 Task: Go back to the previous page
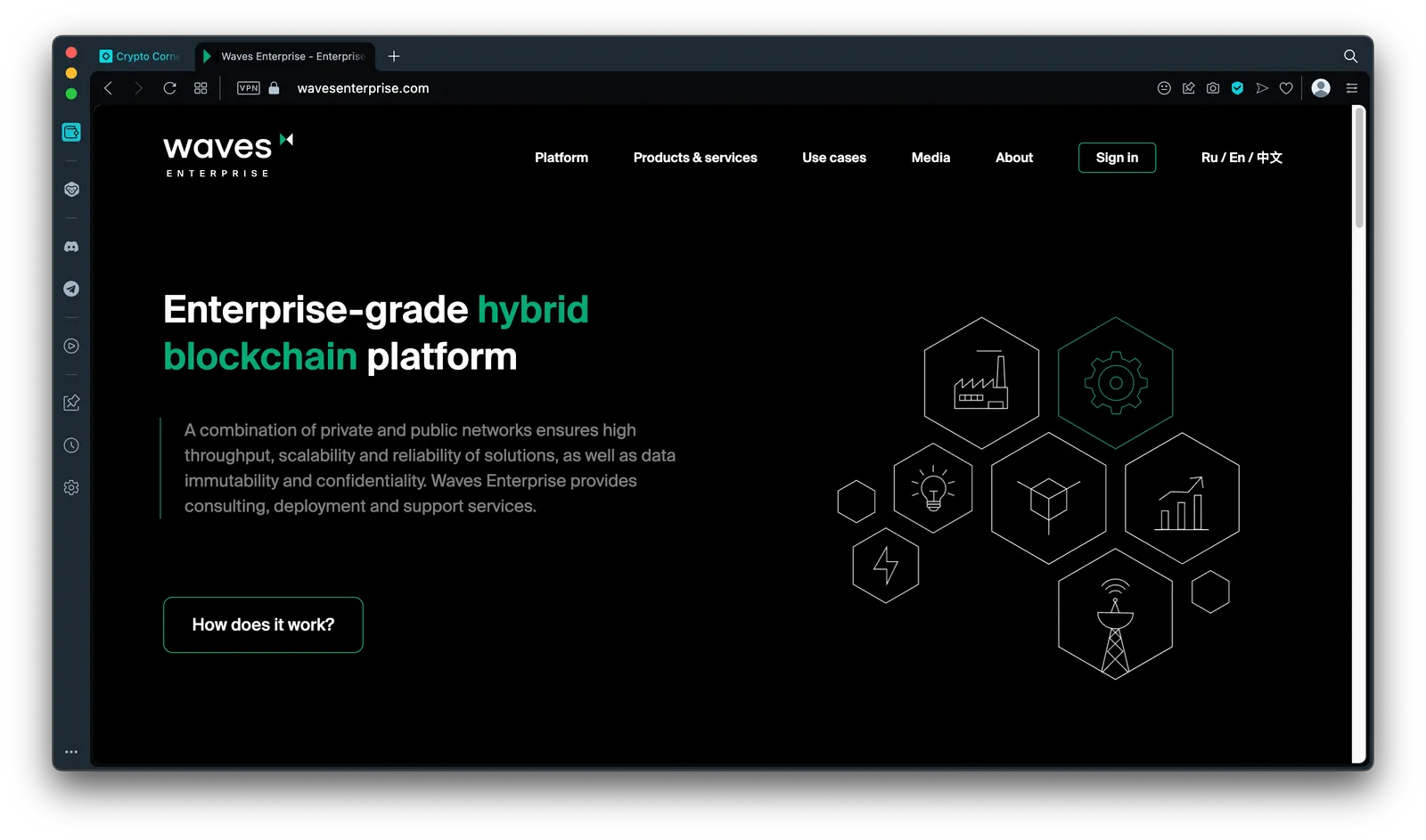108,88
